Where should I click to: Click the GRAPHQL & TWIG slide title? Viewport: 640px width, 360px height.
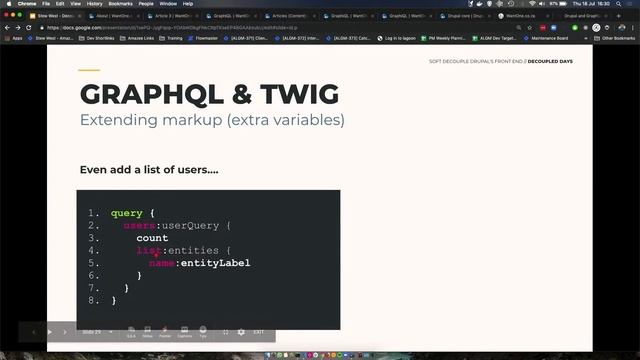pyautogui.click(x=209, y=94)
